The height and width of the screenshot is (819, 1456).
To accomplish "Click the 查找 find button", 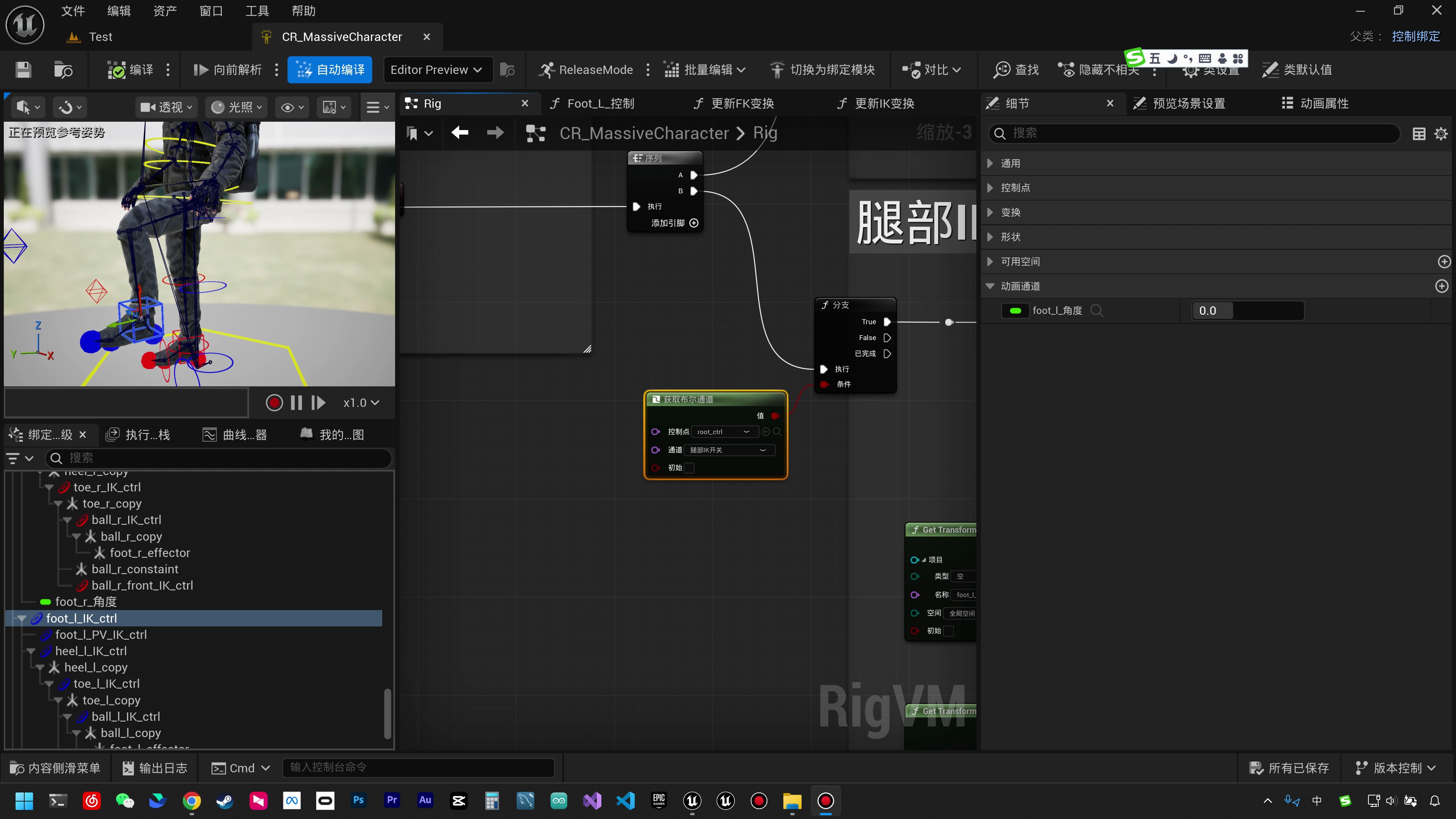I will pos(1016,69).
